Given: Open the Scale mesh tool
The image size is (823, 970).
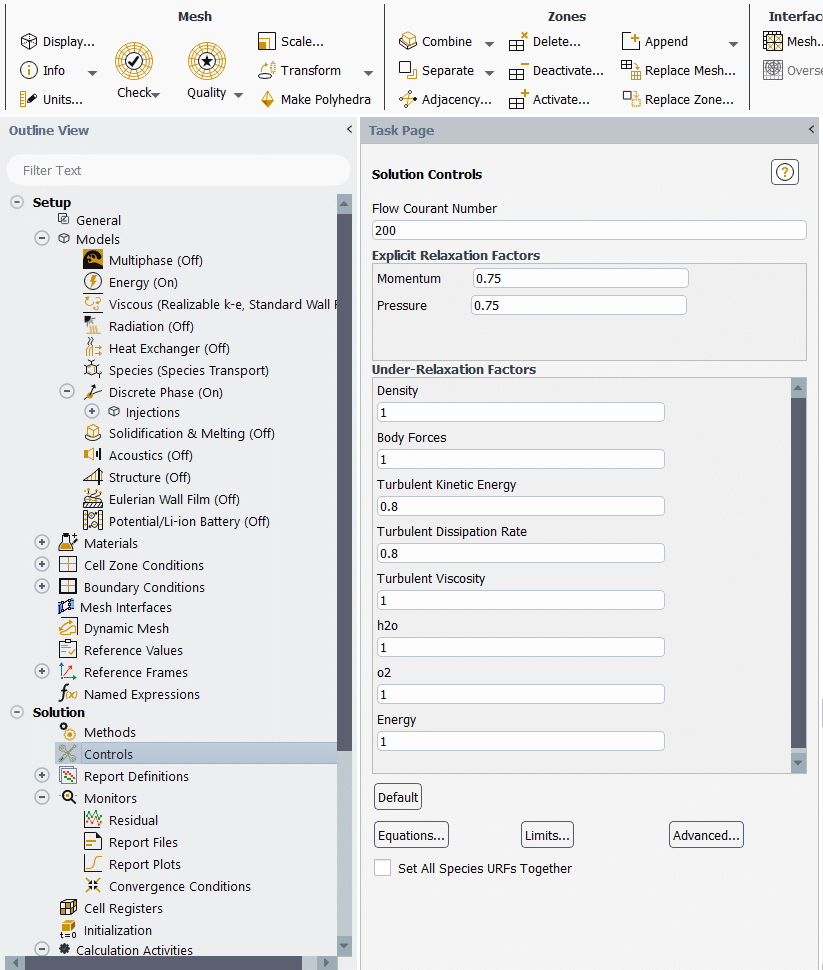Looking at the screenshot, I should click(267, 42).
